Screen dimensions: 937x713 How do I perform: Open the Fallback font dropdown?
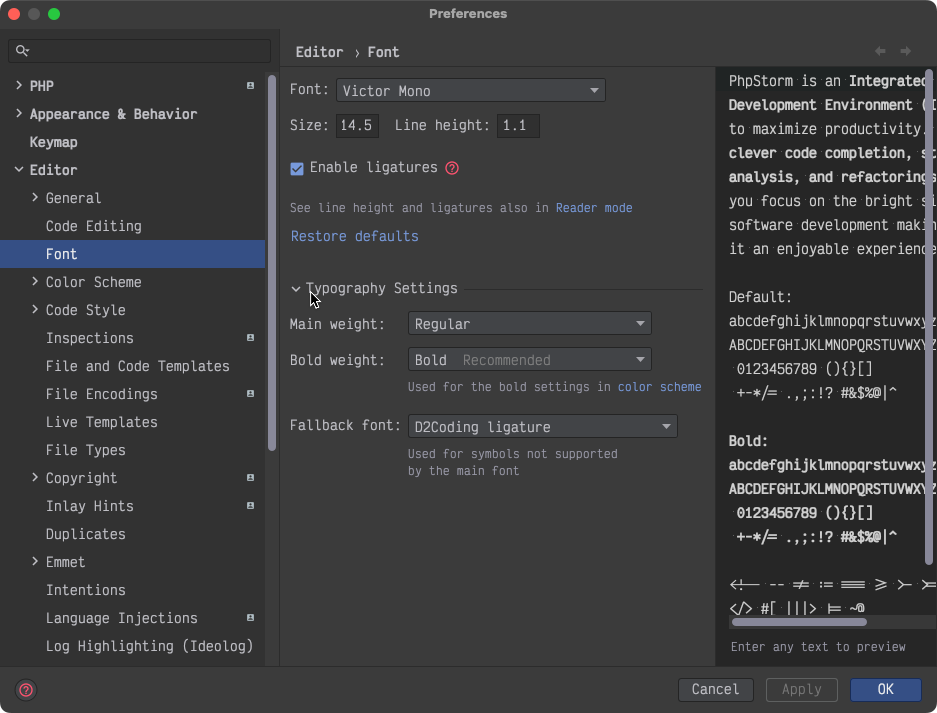(x=543, y=427)
